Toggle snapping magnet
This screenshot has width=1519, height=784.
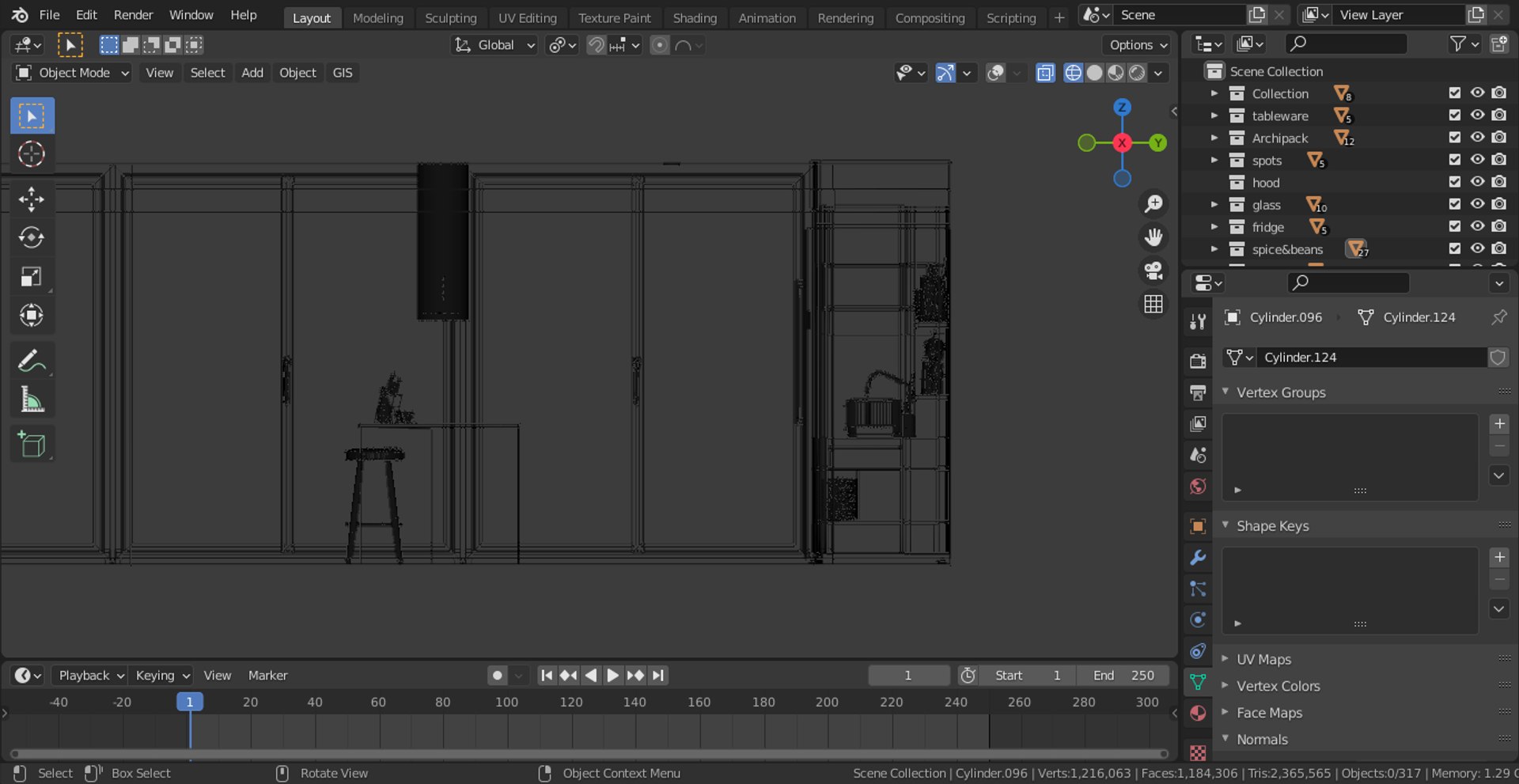point(596,45)
